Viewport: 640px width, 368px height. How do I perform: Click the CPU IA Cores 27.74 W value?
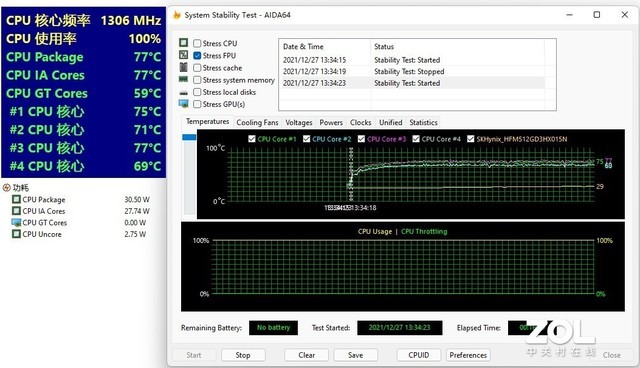click(137, 211)
